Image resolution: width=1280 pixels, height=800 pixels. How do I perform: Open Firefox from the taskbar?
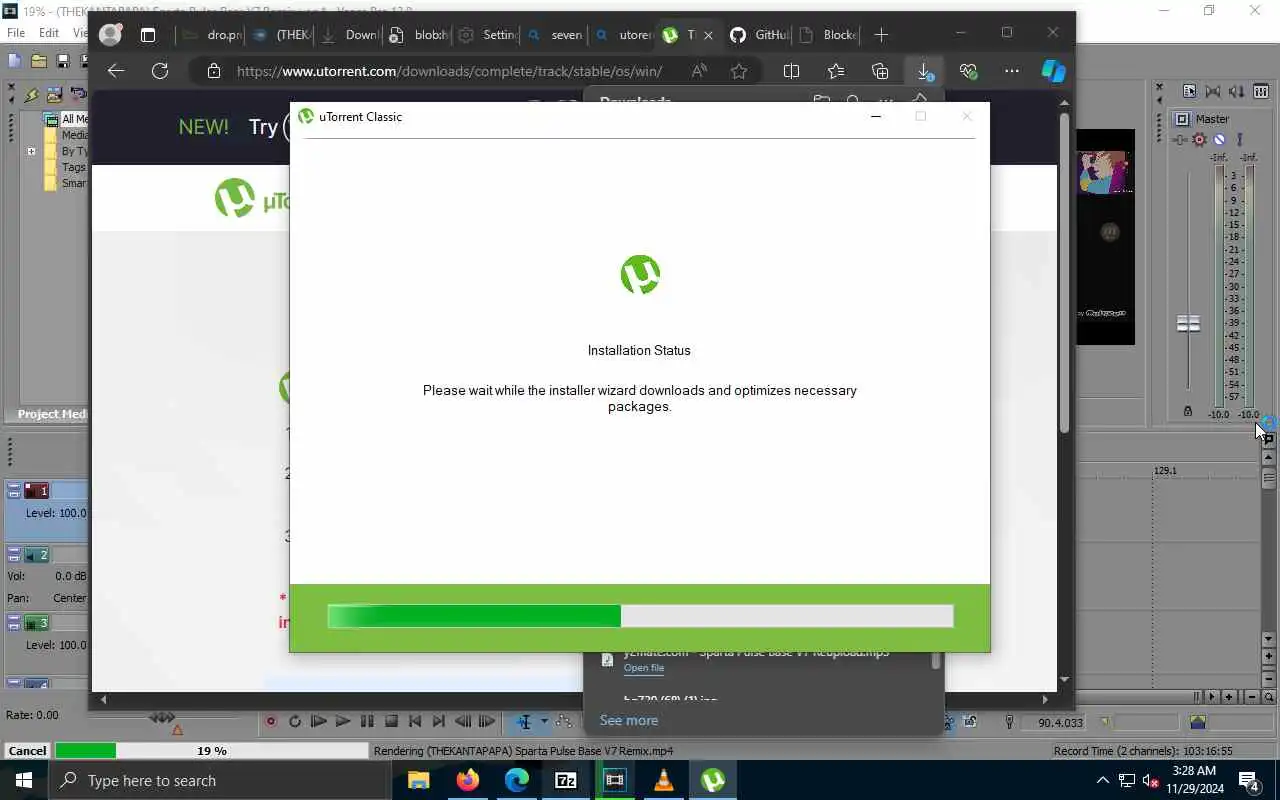coord(468,780)
